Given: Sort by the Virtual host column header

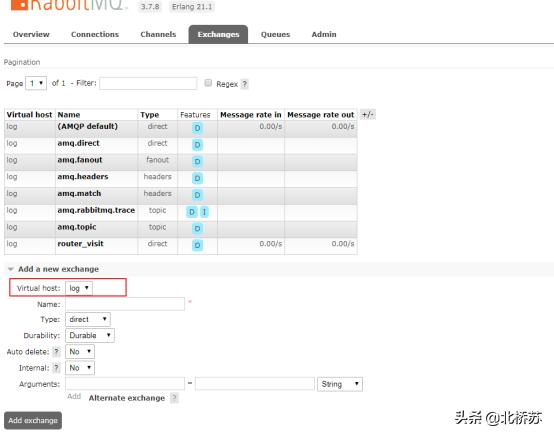Looking at the screenshot, I should [29, 114].
